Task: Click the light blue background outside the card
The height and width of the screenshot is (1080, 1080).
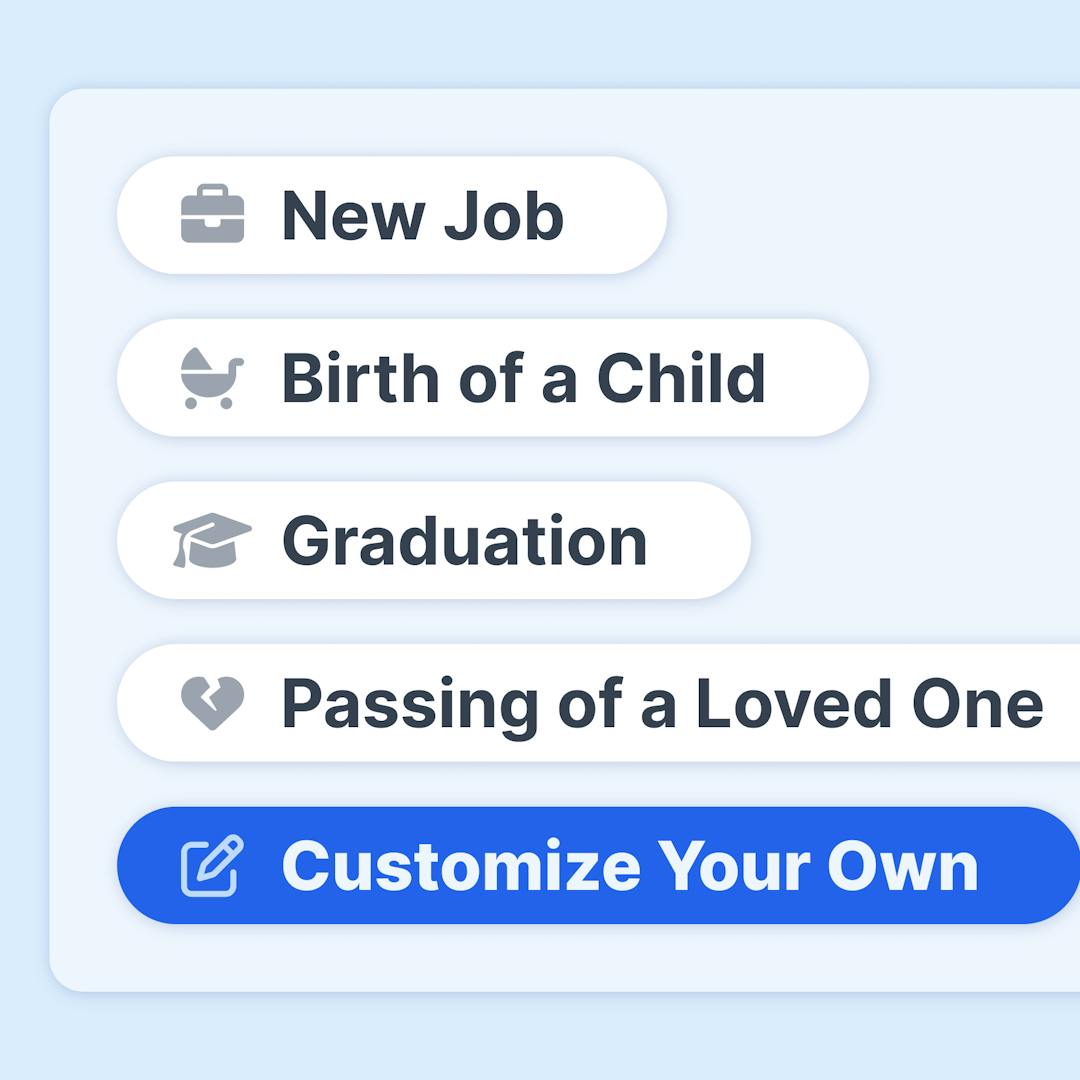Action: pyautogui.click(x=540, y=40)
